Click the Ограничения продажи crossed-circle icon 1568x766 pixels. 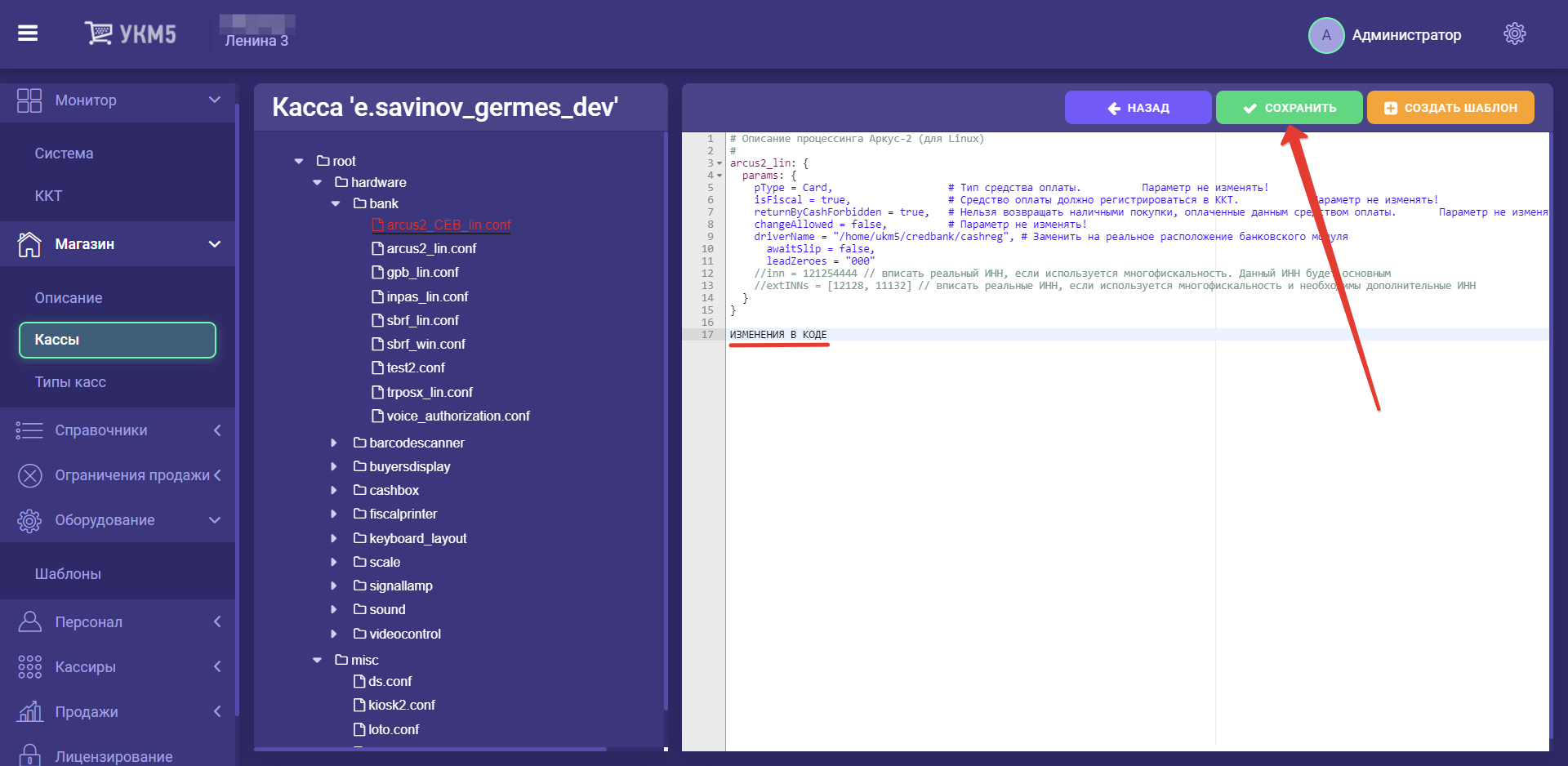(x=29, y=475)
